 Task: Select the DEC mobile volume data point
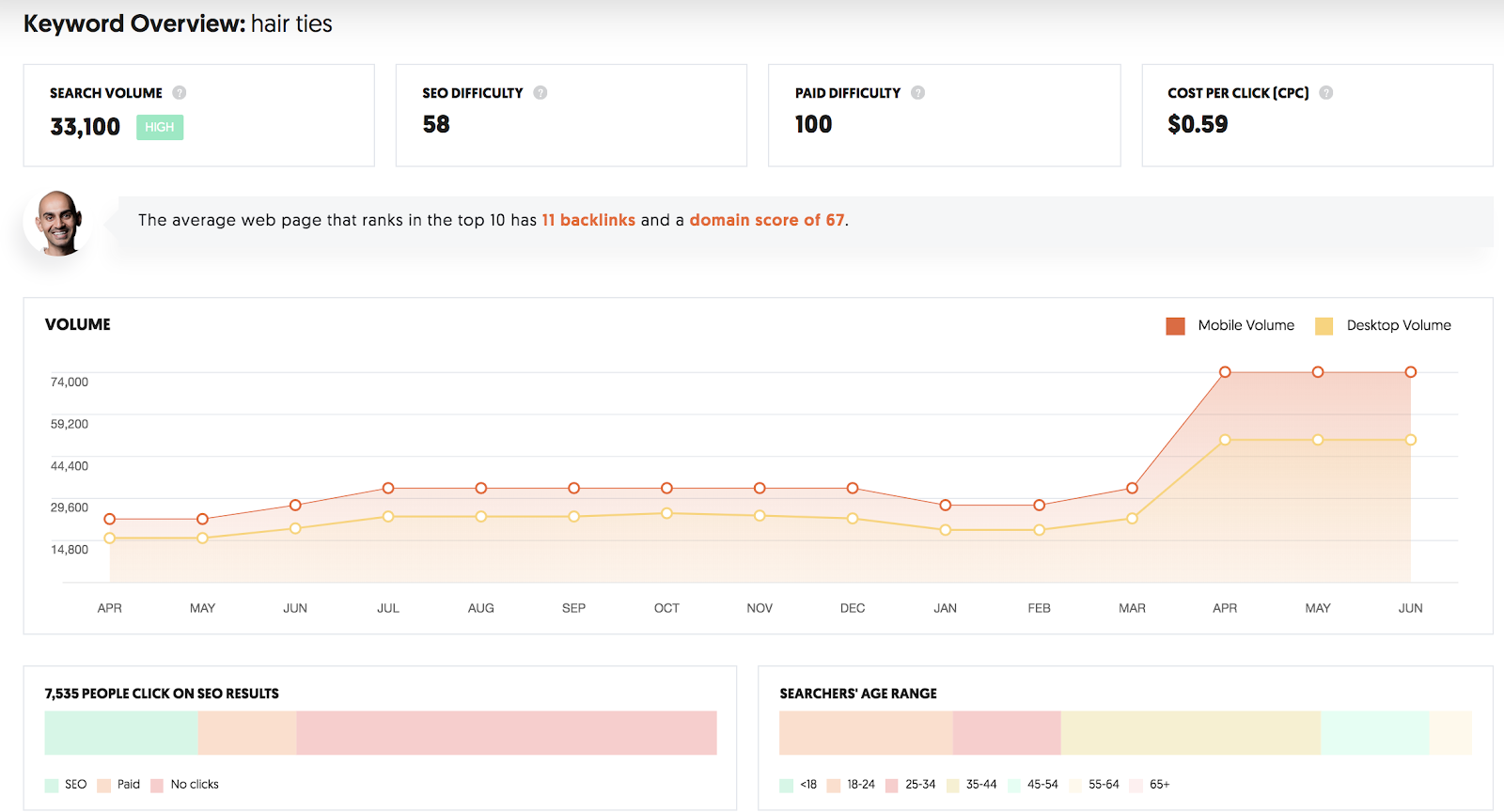pyautogui.click(x=853, y=489)
